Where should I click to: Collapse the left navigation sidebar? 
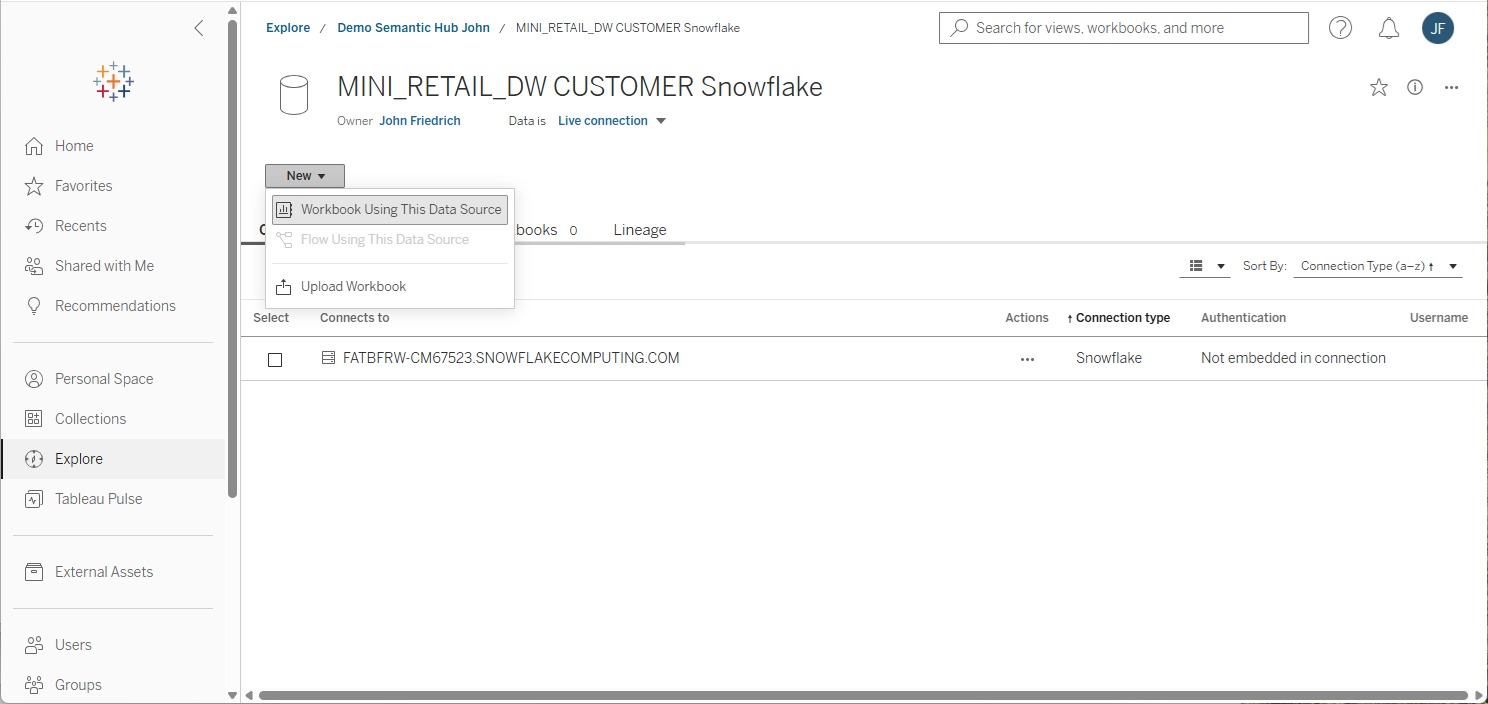pyautogui.click(x=198, y=28)
